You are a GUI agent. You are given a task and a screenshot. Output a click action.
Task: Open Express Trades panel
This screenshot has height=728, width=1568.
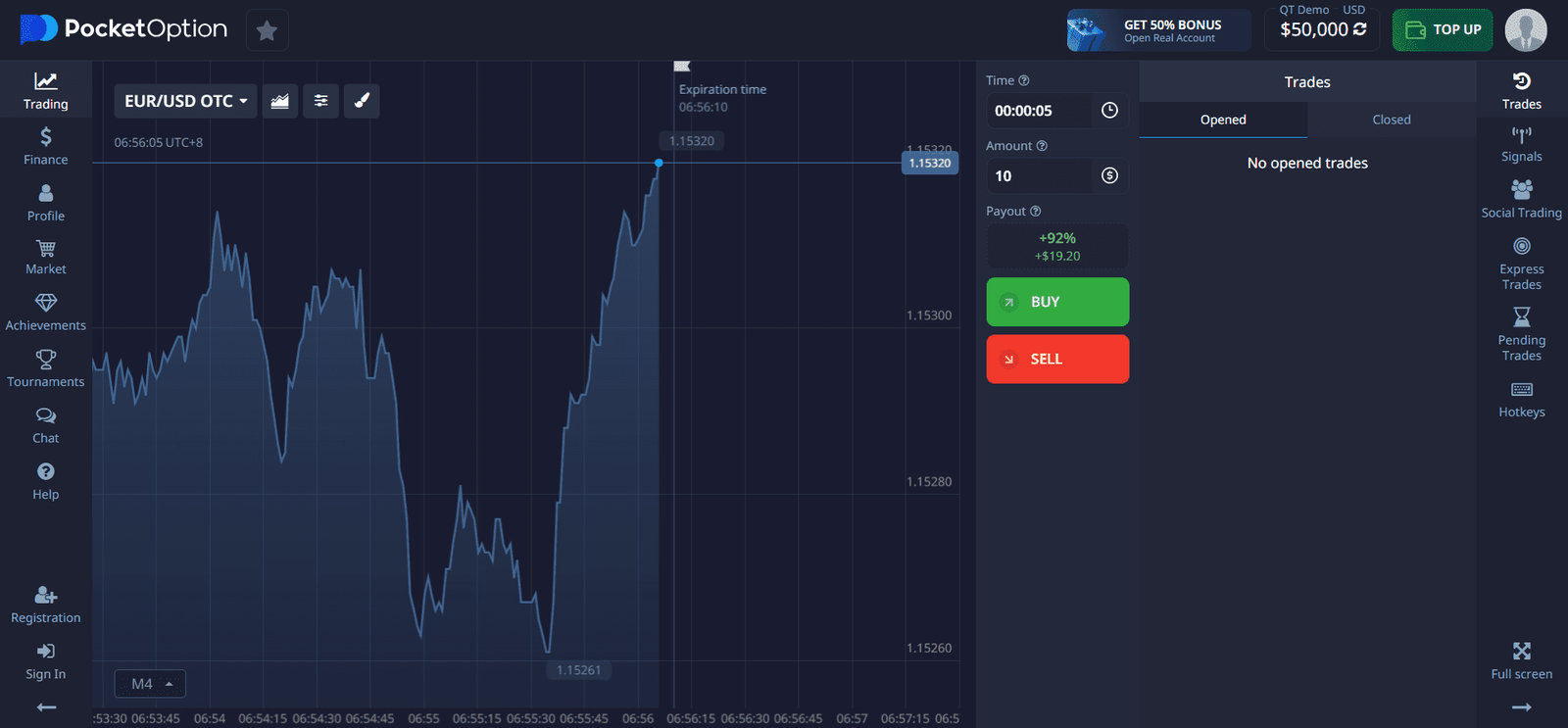[x=1521, y=263]
